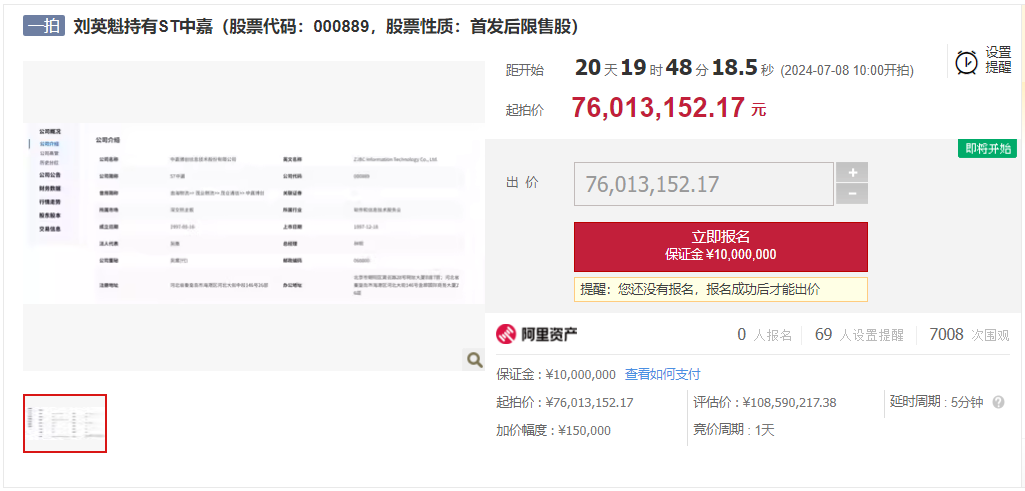Click the bid amount input field

coord(703,184)
